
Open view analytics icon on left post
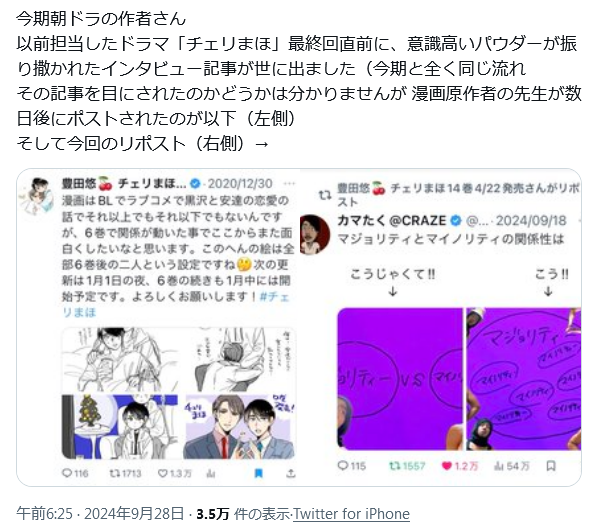pos(211,473)
